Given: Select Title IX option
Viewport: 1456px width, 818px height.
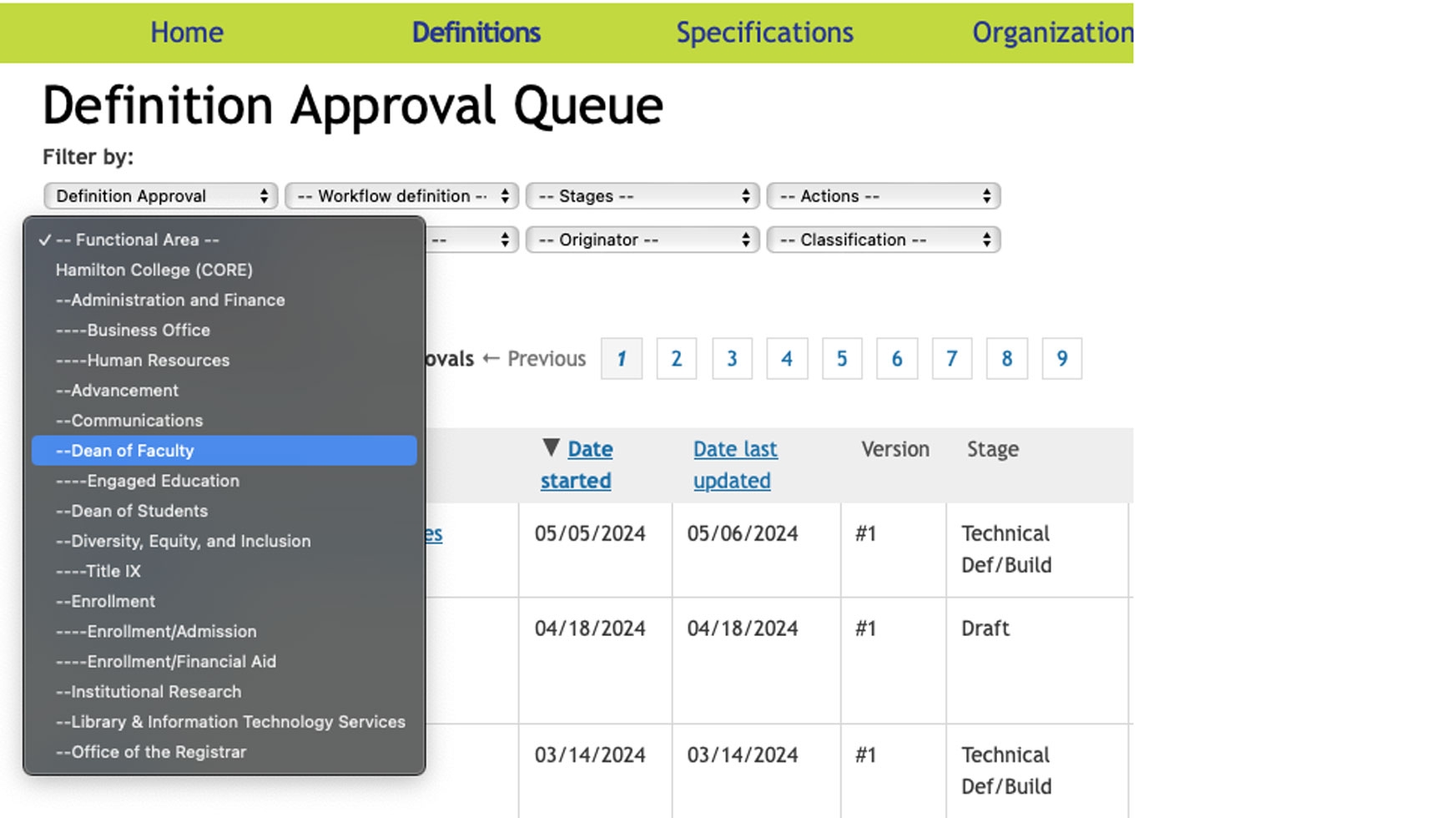Looking at the screenshot, I should pos(224,571).
